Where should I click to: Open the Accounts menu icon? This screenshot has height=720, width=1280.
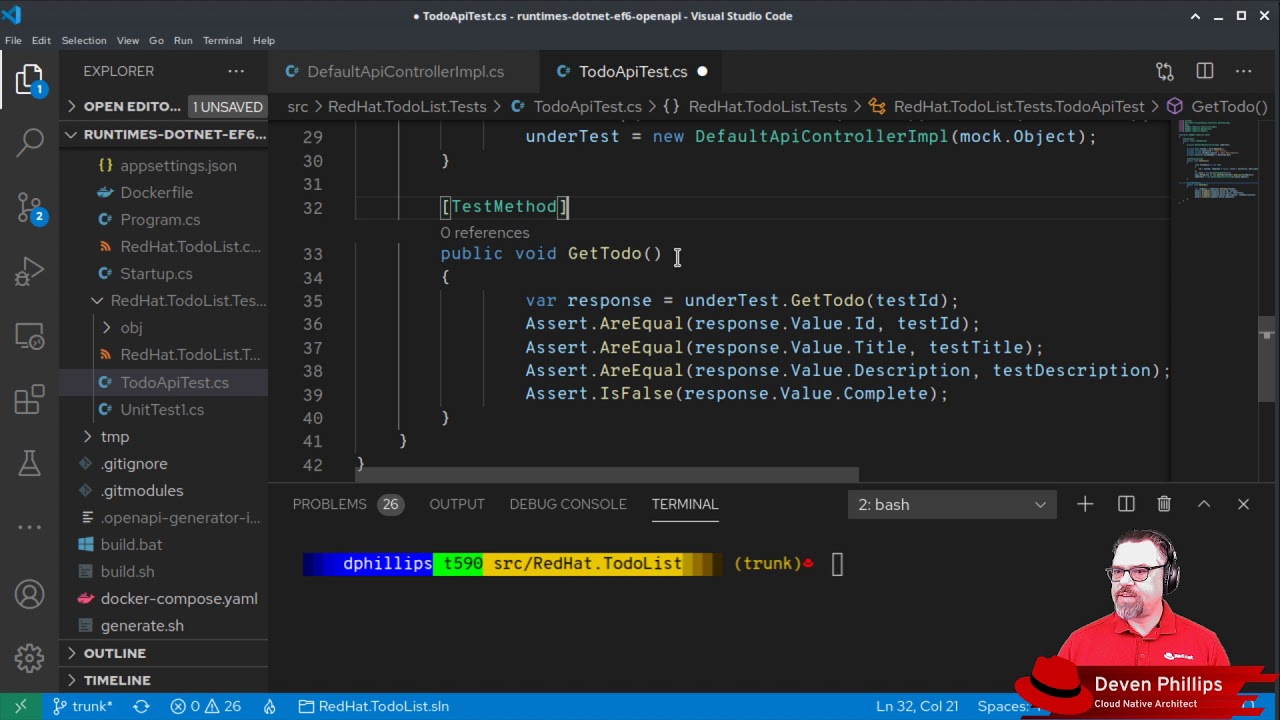point(29,595)
